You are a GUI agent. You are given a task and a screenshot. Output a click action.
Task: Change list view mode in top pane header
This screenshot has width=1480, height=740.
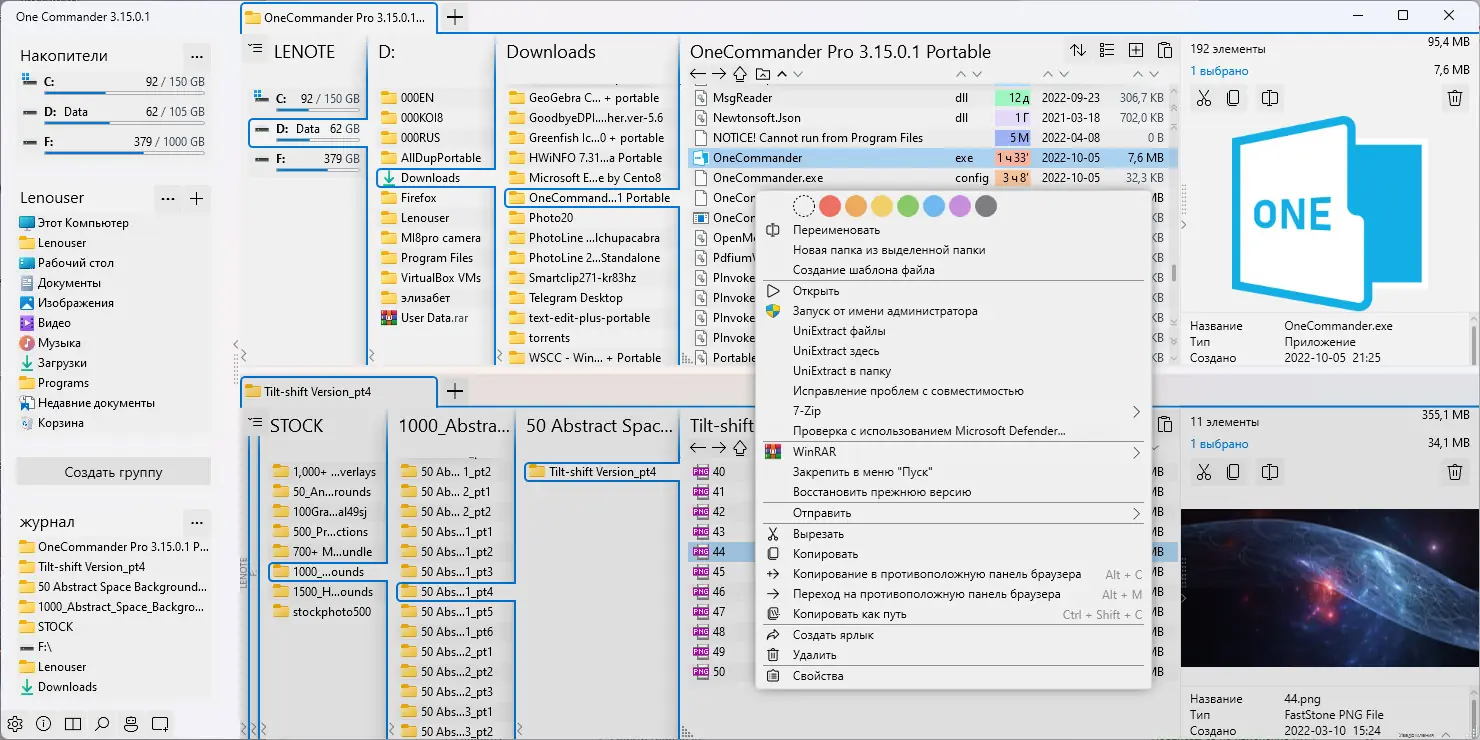click(x=1107, y=51)
